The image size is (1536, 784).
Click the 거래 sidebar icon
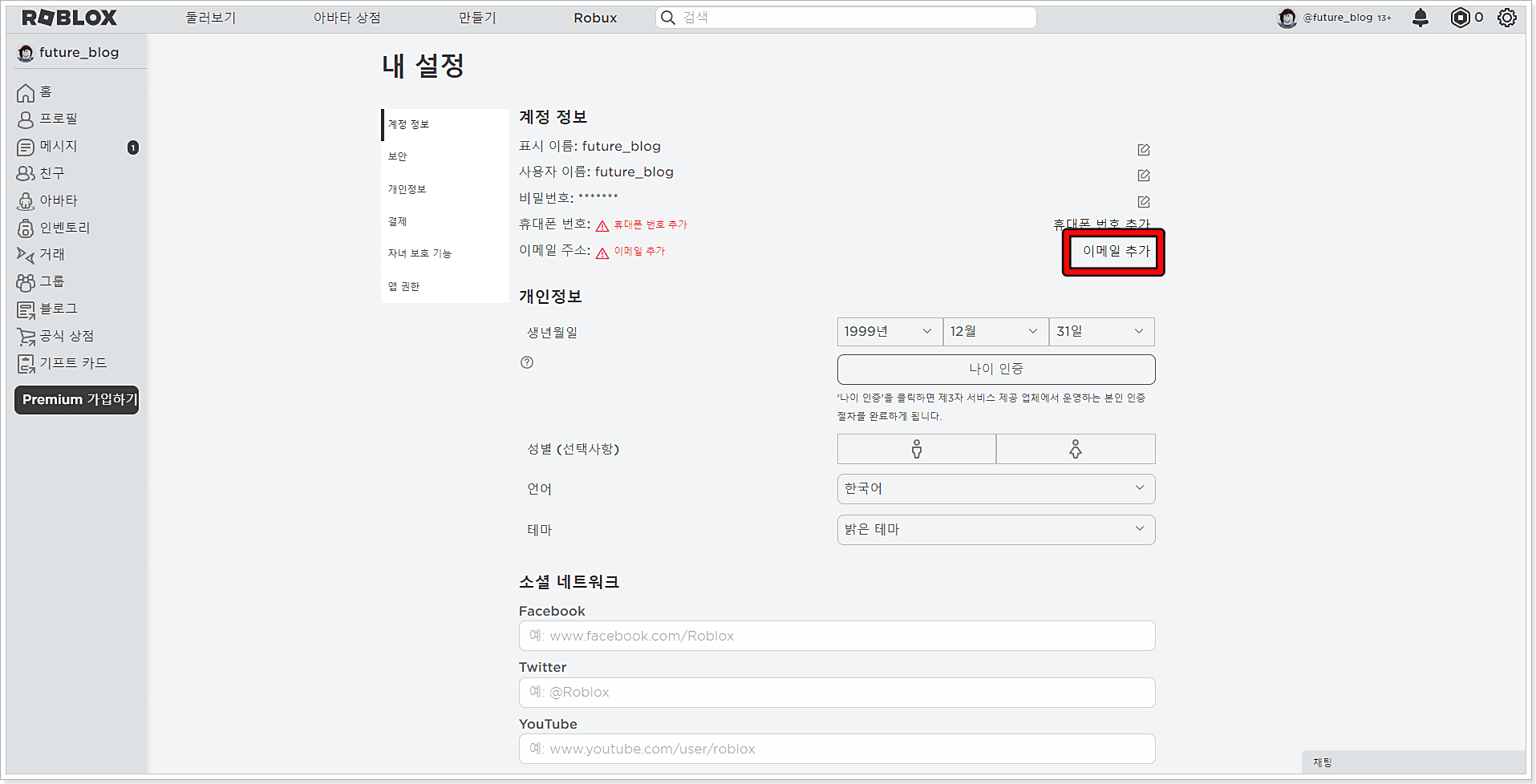pos(51,255)
